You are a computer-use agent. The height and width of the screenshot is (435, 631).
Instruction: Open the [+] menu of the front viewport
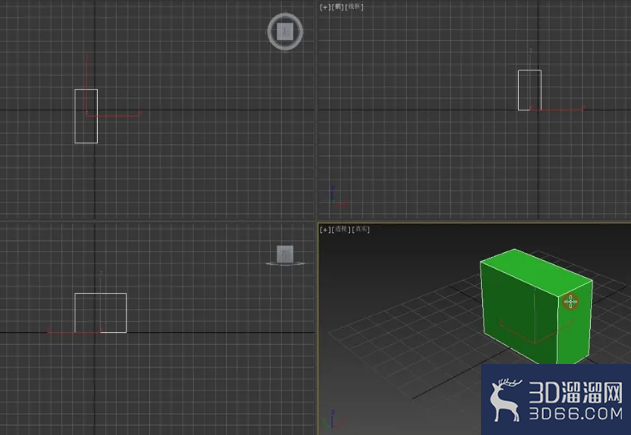[325, 7]
